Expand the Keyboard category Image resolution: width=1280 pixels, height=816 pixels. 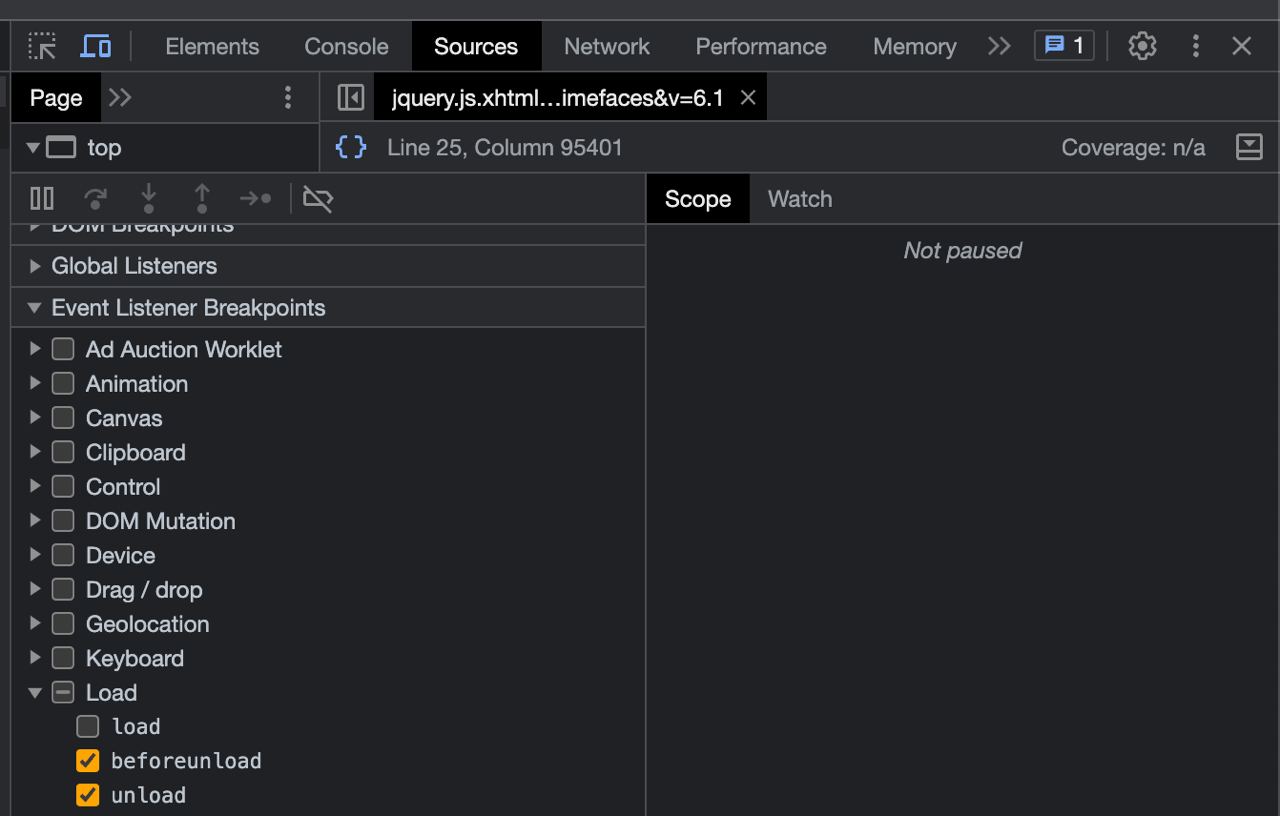coord(35,657)
